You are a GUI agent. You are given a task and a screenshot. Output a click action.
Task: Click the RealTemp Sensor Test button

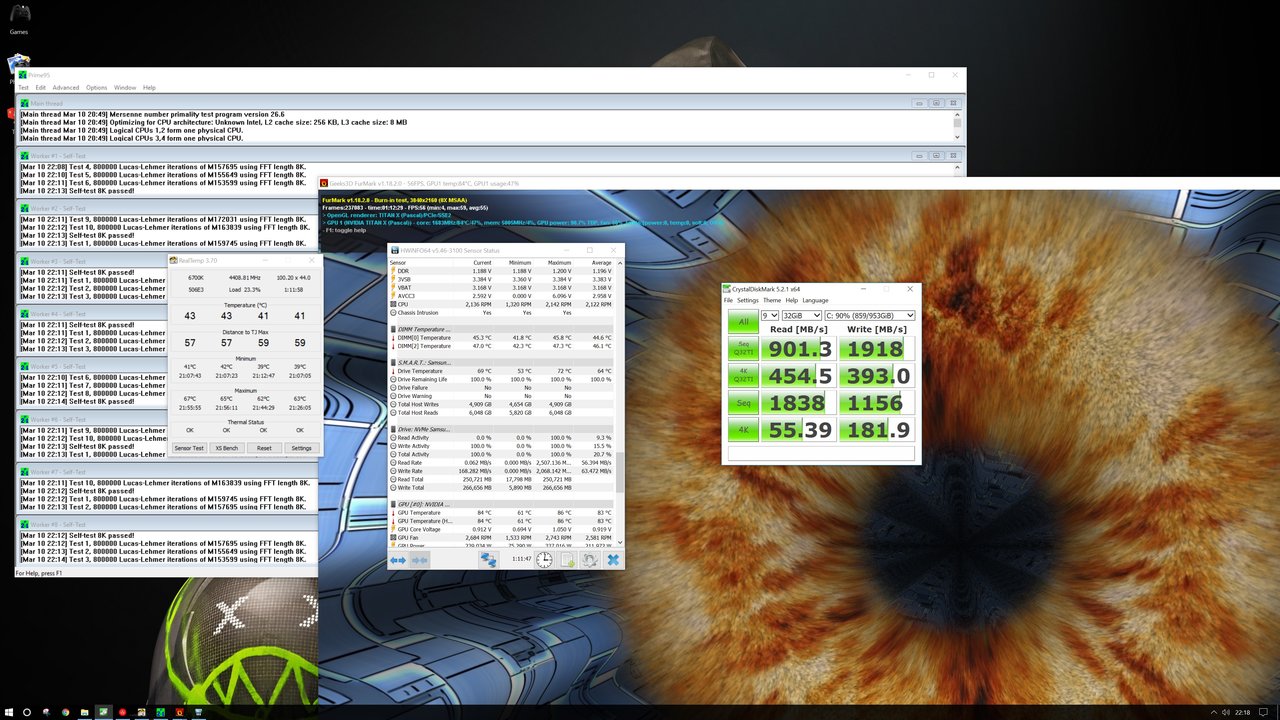[189, 448]
